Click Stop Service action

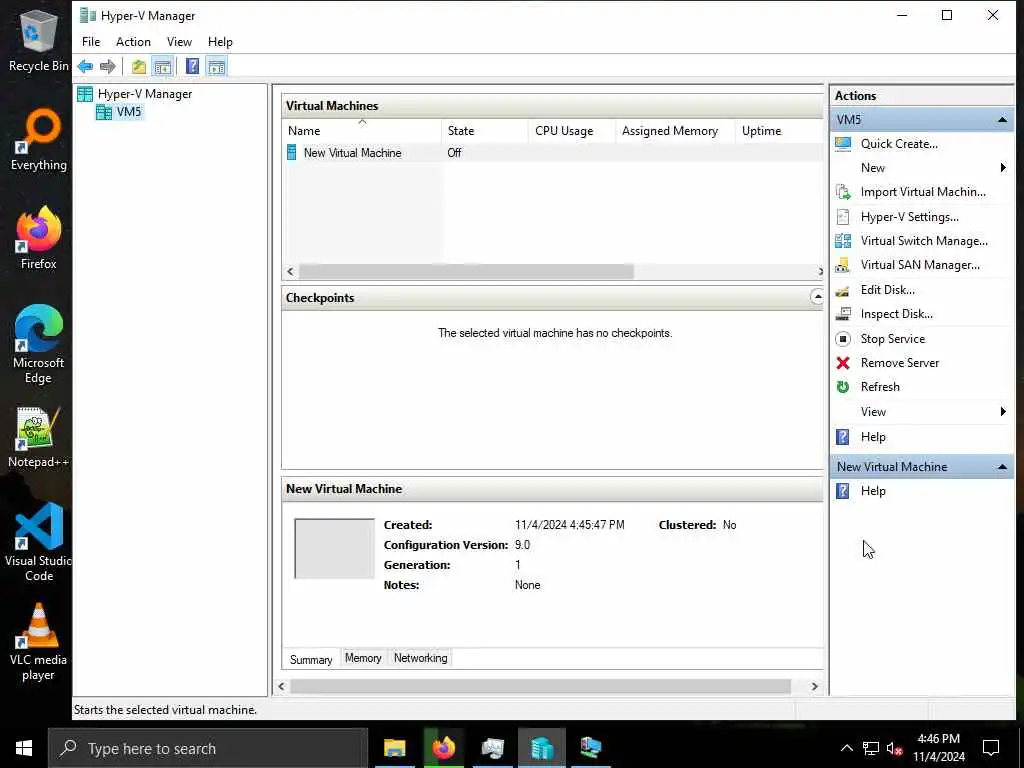(x=892, y=339)
